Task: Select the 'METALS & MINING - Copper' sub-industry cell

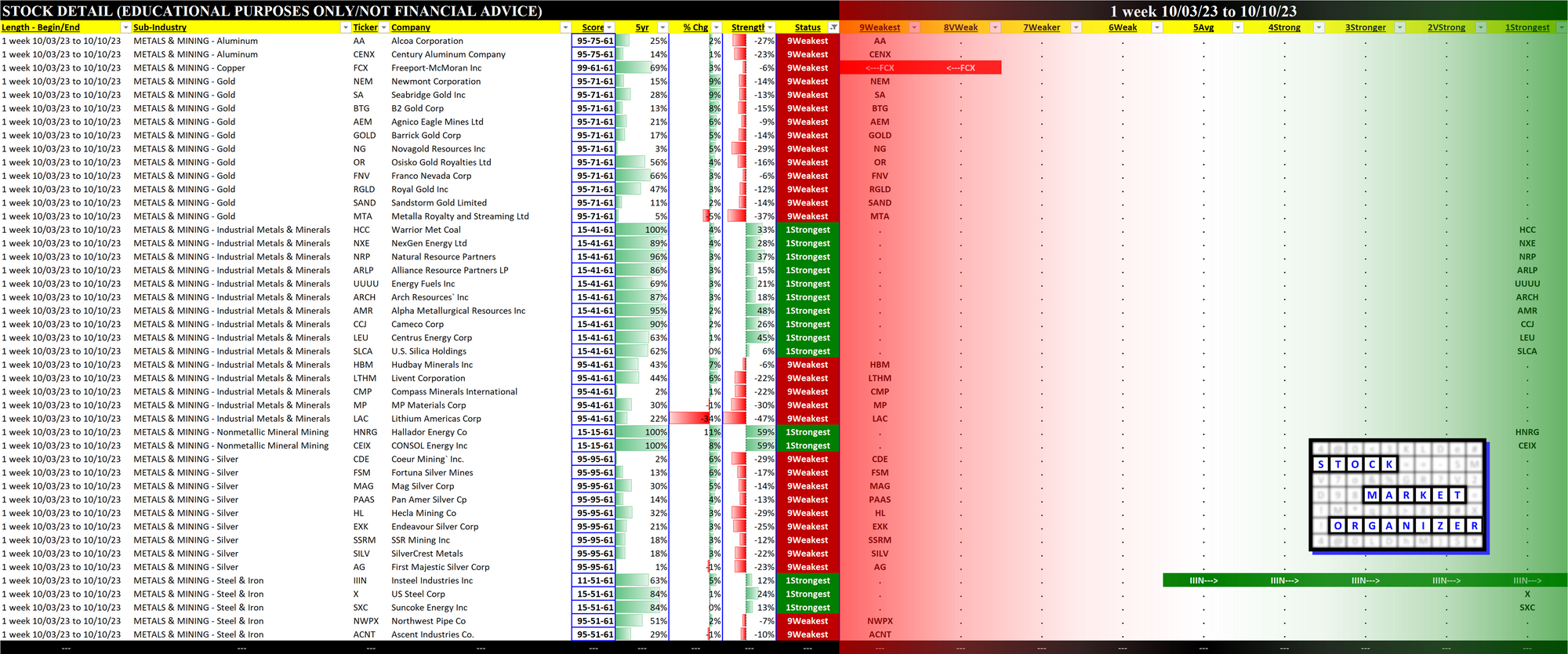Action: point(241,67)
